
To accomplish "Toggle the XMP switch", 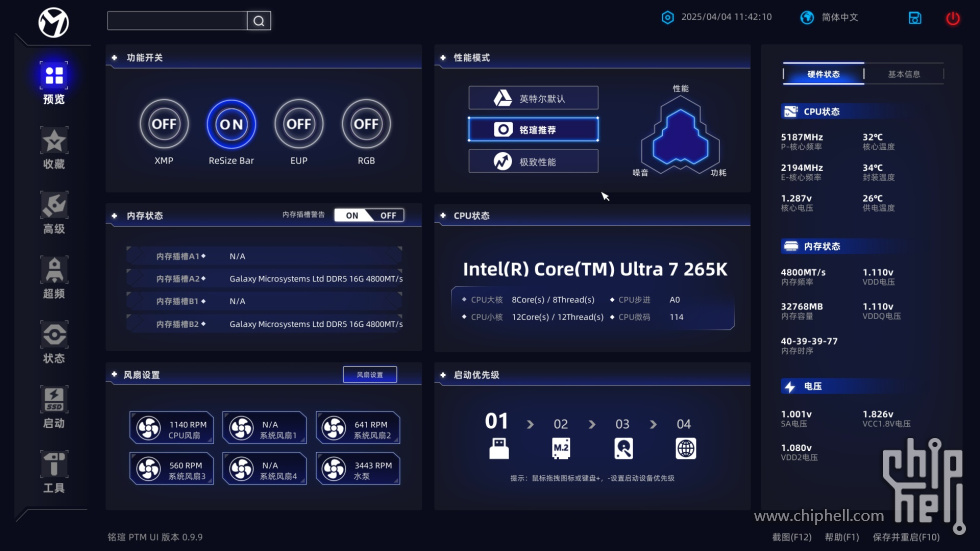I will pyautogui.click(x=164, y=124).
